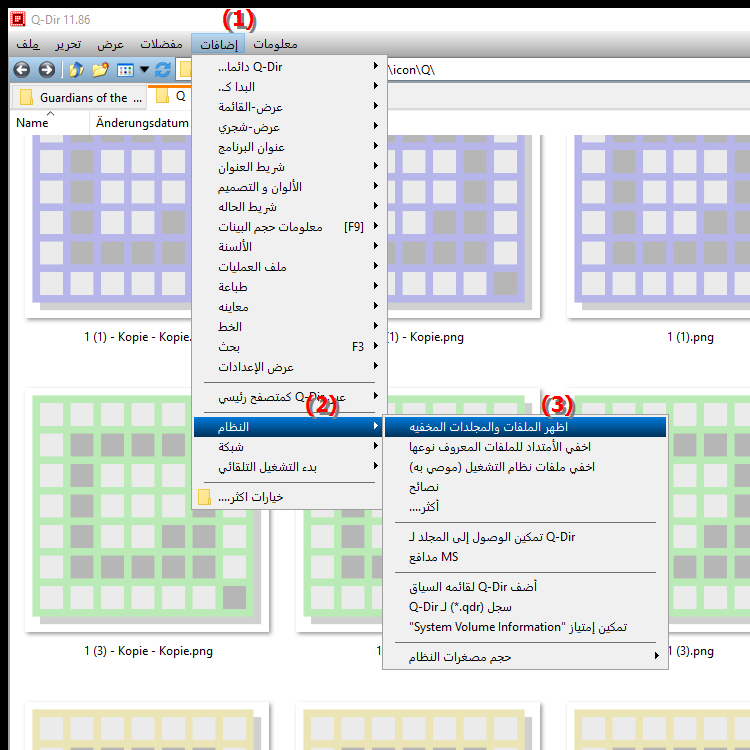
Task: Open the طباعة submenu
Action: coord(289,287)
